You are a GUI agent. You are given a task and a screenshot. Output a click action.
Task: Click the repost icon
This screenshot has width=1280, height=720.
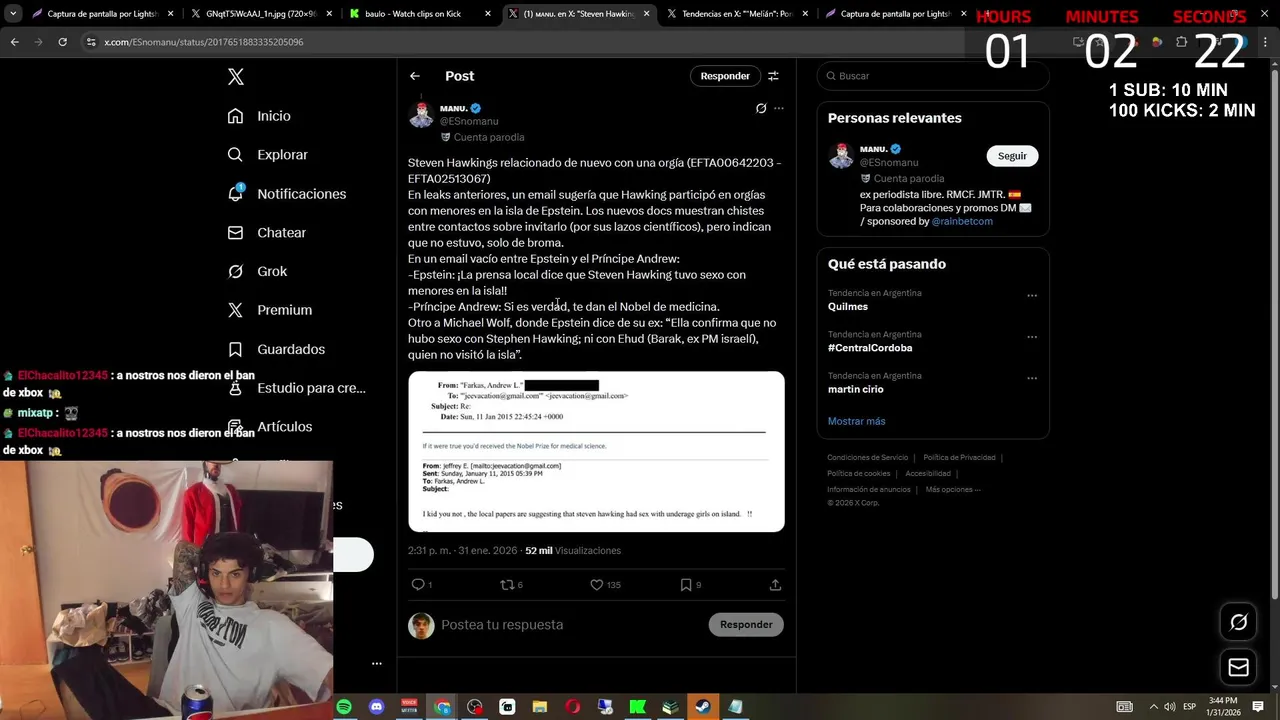click(506, 585)
